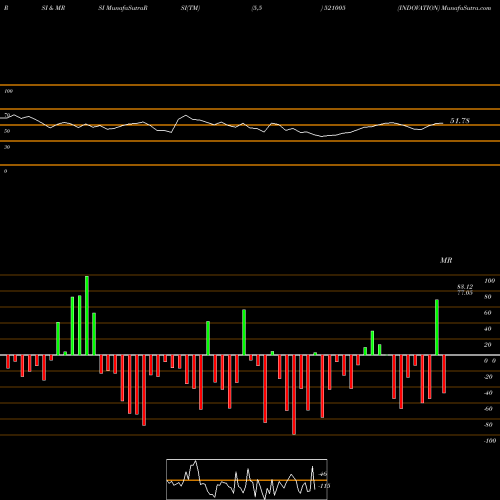
Task: Select the 77.05 value label
Action: (465, 293)
